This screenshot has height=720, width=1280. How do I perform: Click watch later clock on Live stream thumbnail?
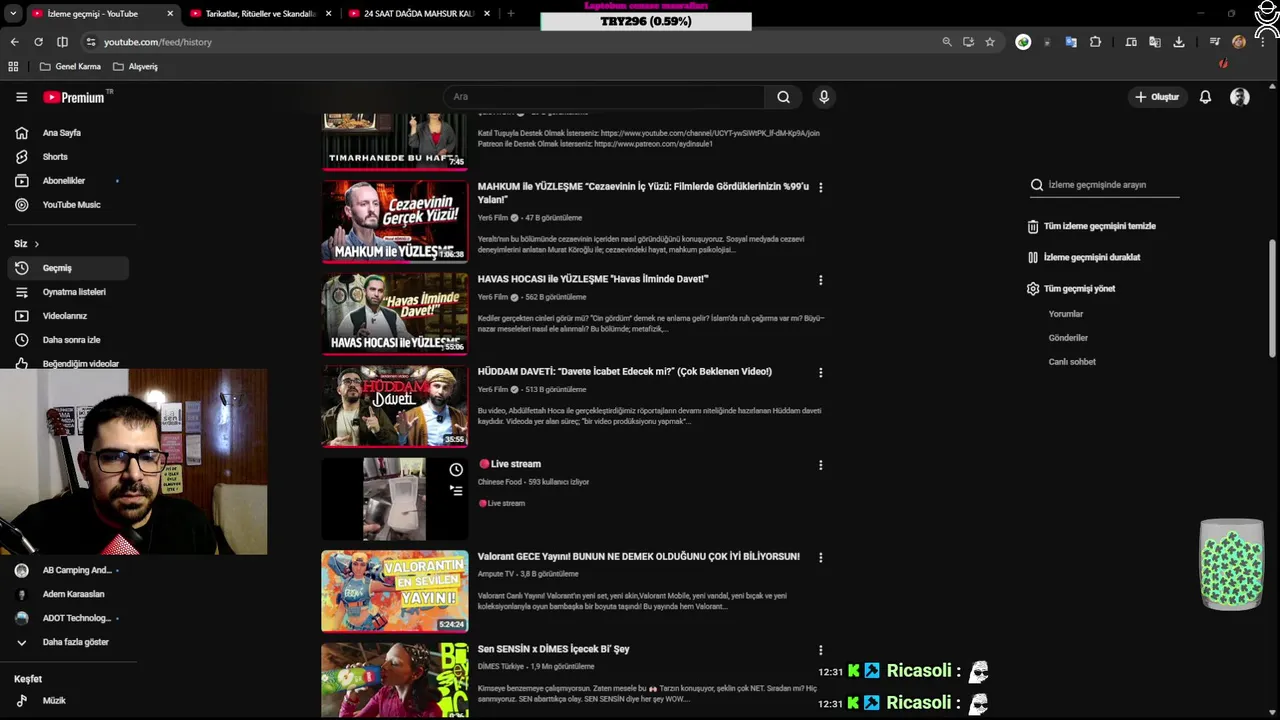tap(456, 470)
